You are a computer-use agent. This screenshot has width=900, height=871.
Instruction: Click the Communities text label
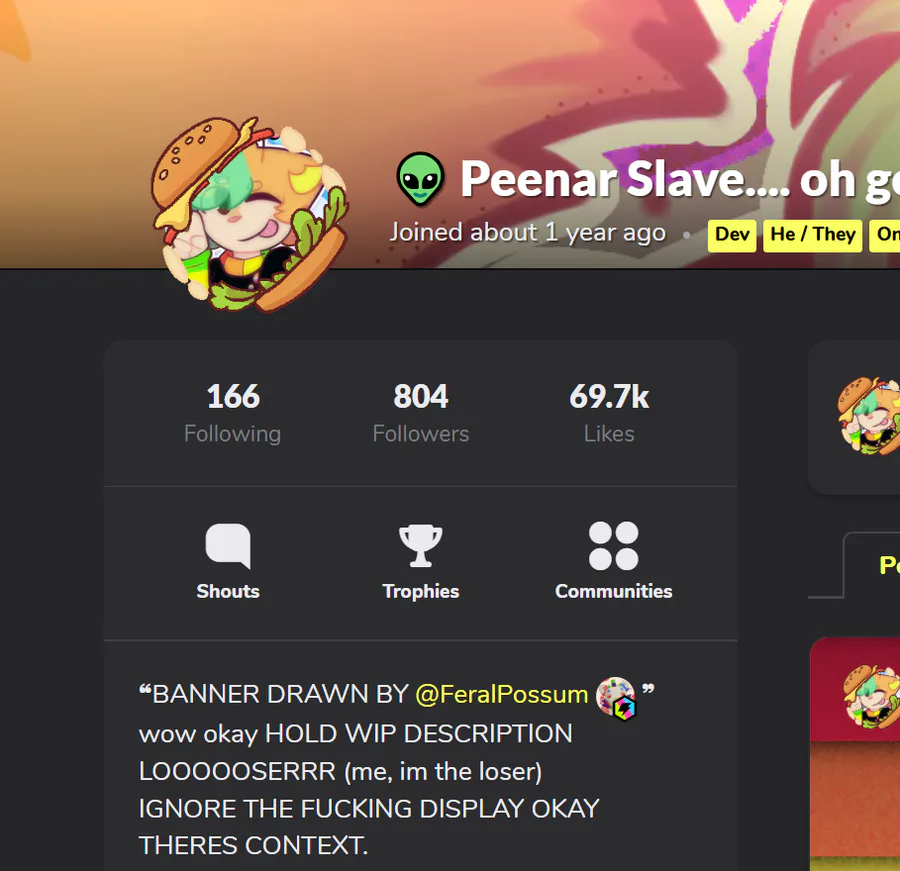pyautogui.click(x=614, y=591)
